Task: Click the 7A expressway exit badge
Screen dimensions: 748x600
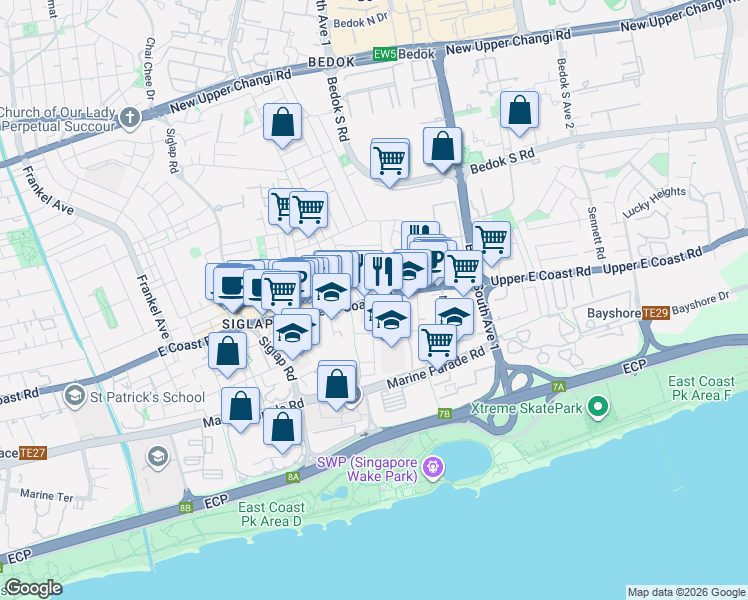Action: click(559, 387)
